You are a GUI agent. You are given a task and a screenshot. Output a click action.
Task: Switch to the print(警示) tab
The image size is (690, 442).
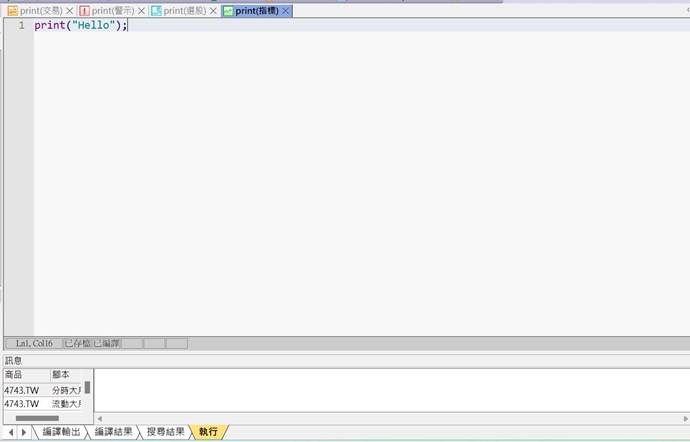coord(113,11)
